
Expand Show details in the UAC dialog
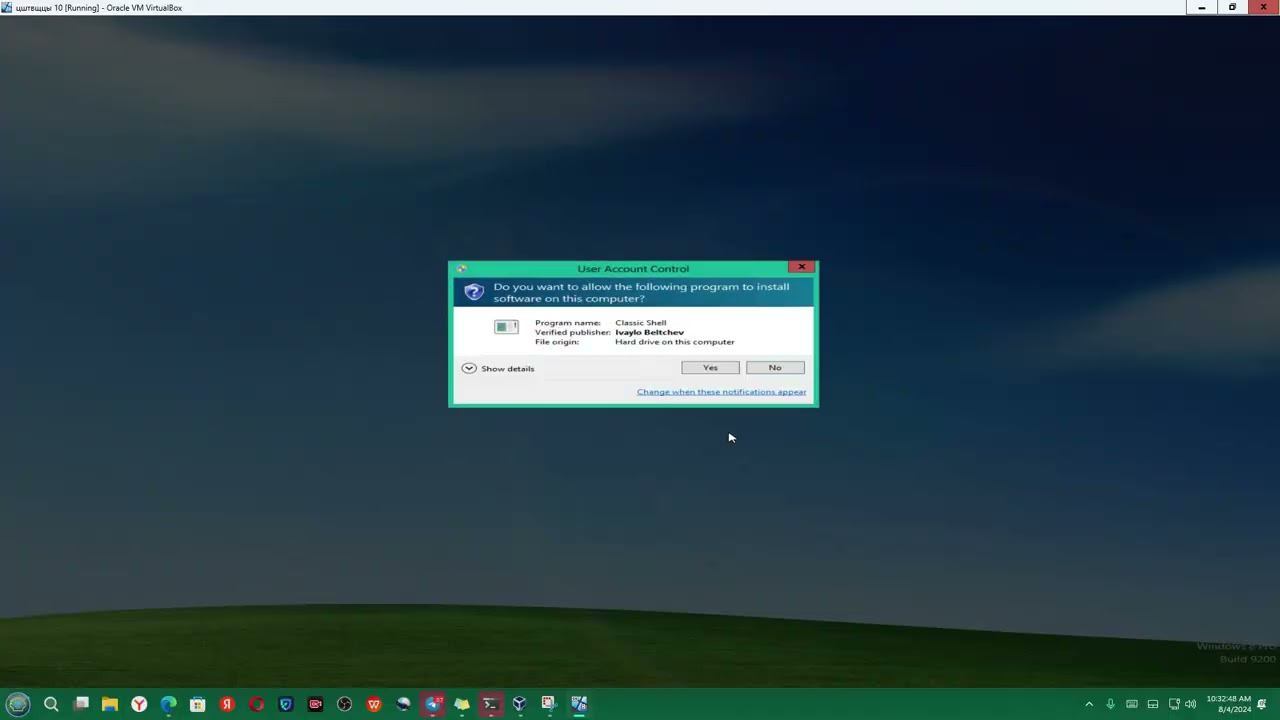pos(498,369)
